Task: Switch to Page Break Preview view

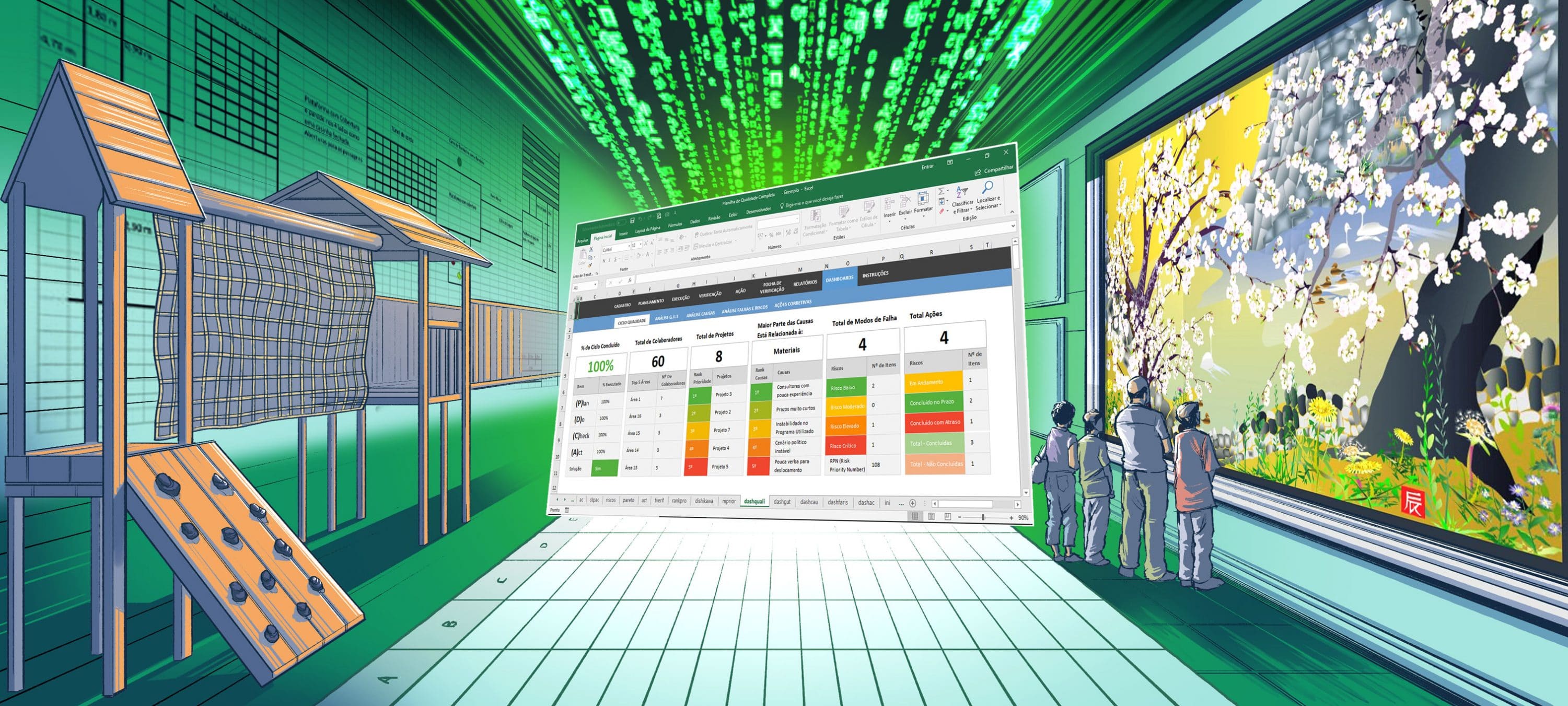Action: [948, 516]
